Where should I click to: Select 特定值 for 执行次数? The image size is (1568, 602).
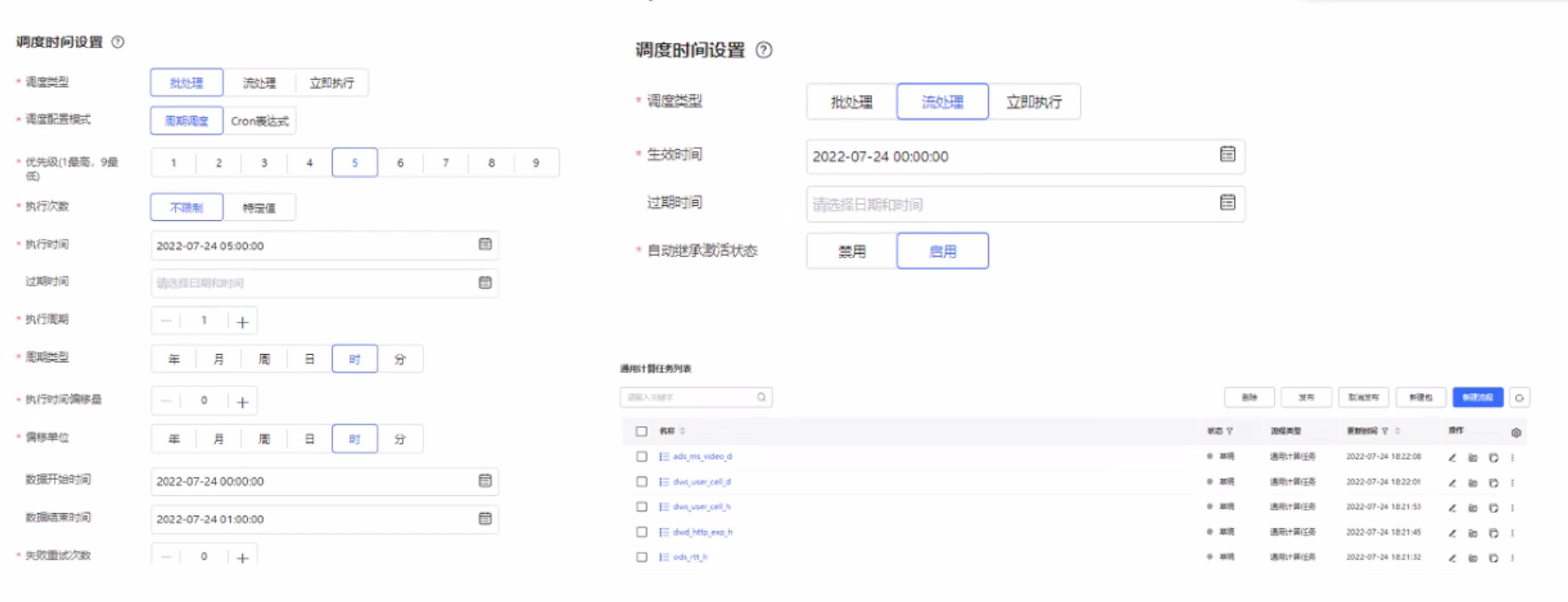pyautogui.click(x=259, y=207)
